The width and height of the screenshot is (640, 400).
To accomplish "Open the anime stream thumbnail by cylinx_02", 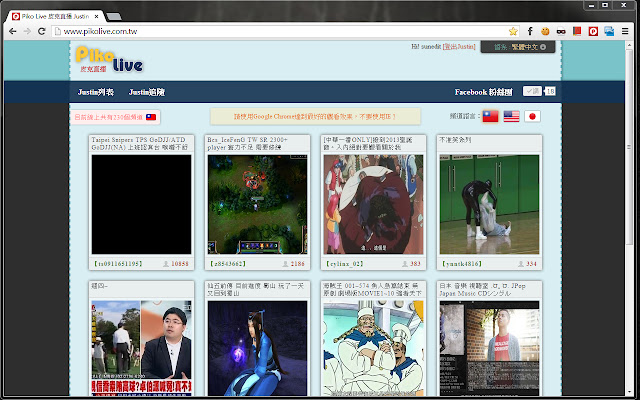I will point(373,204).
